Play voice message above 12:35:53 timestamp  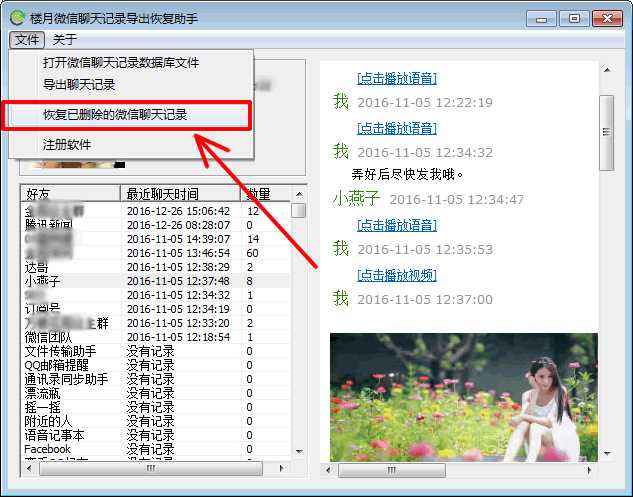pyautogui.click(x=397, y=225)
